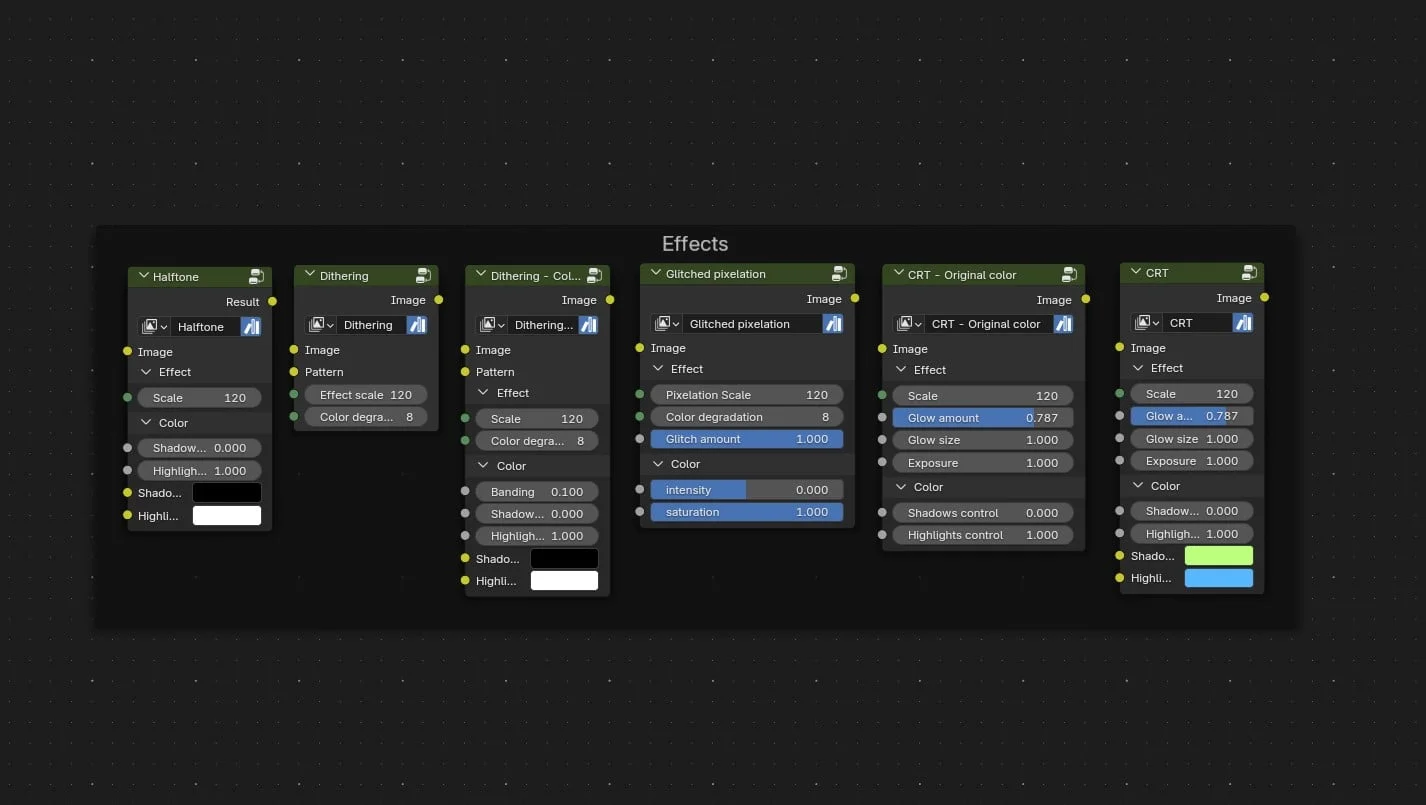The height and width of the screenshot is (805, 1426).
Task: Click the Glow amount slider on the CRT node
Action: pos(1192,415)
